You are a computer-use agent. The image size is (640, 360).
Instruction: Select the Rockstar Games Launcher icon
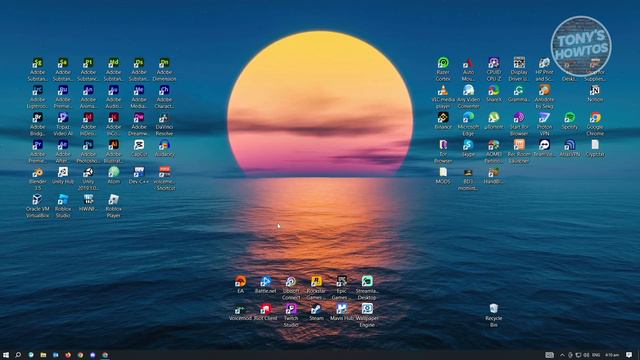pos(316,281)
